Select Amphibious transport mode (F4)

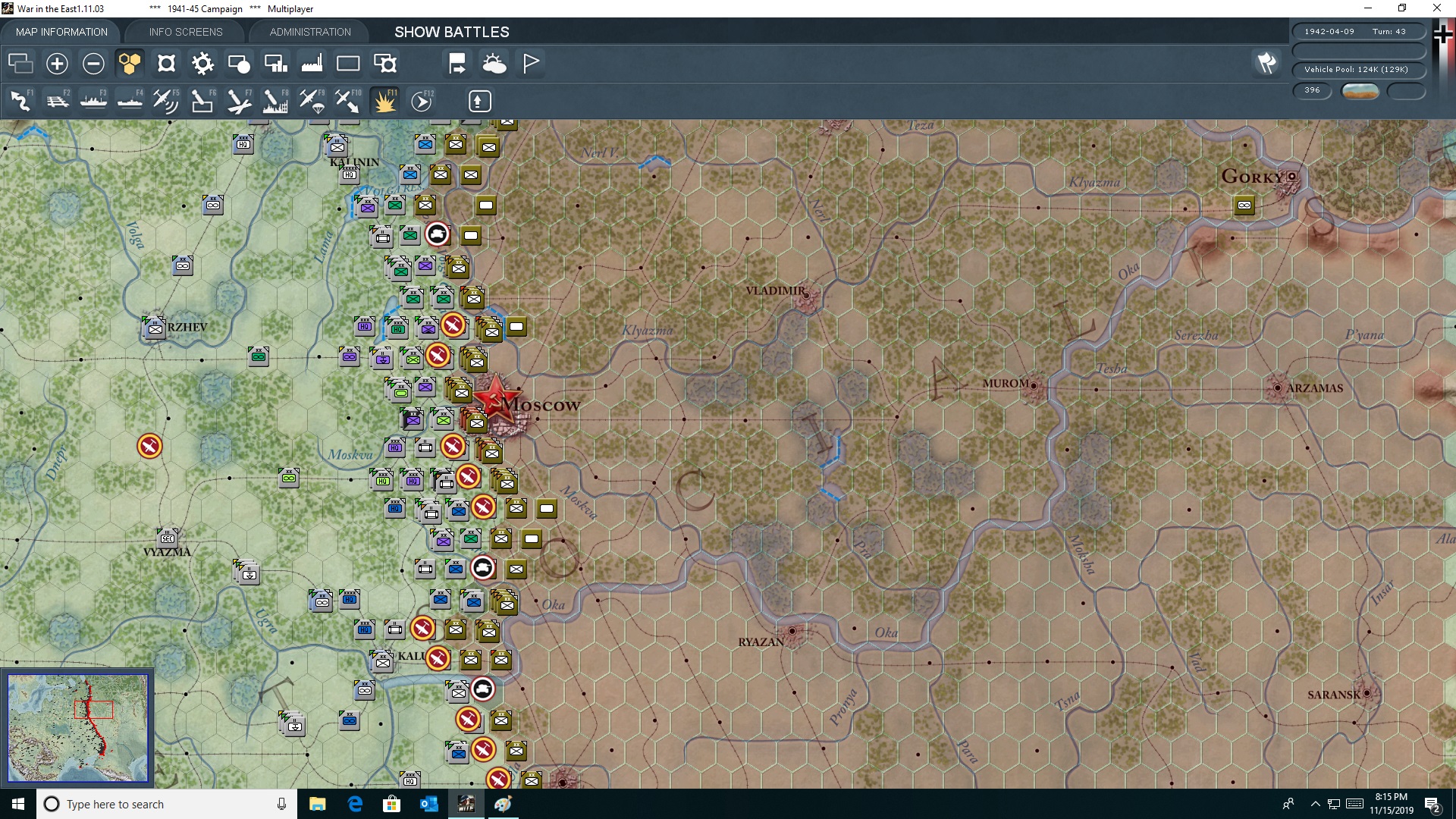click(x=130, y=101)
